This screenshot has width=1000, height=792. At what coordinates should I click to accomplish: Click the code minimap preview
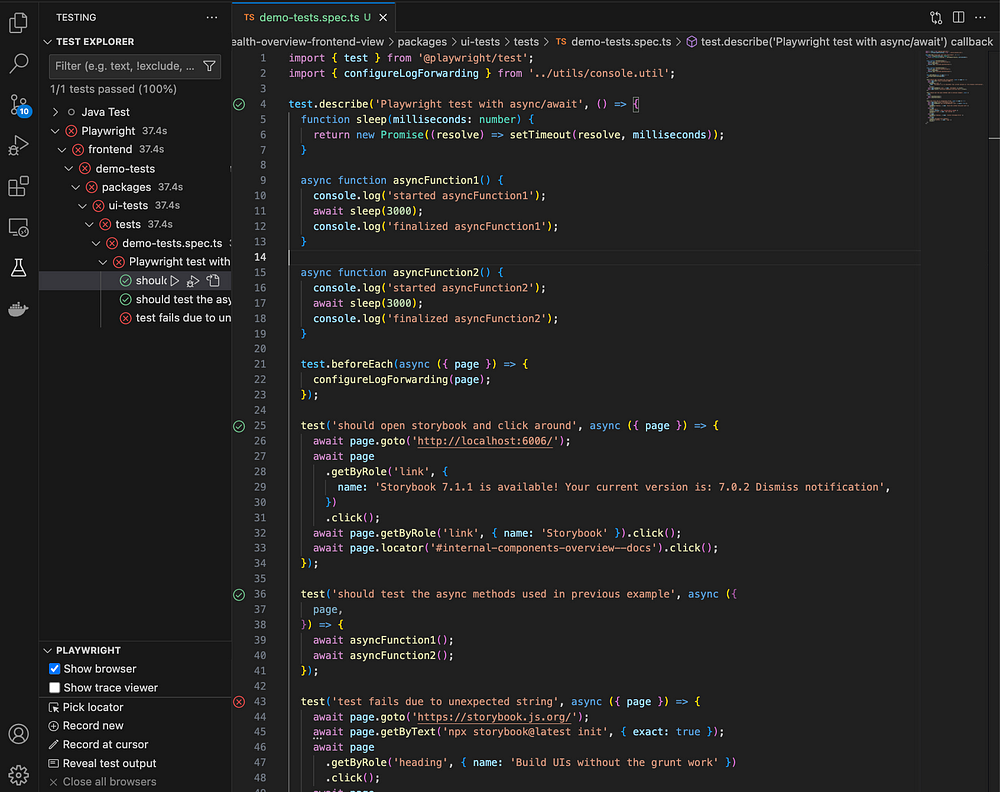954,87
